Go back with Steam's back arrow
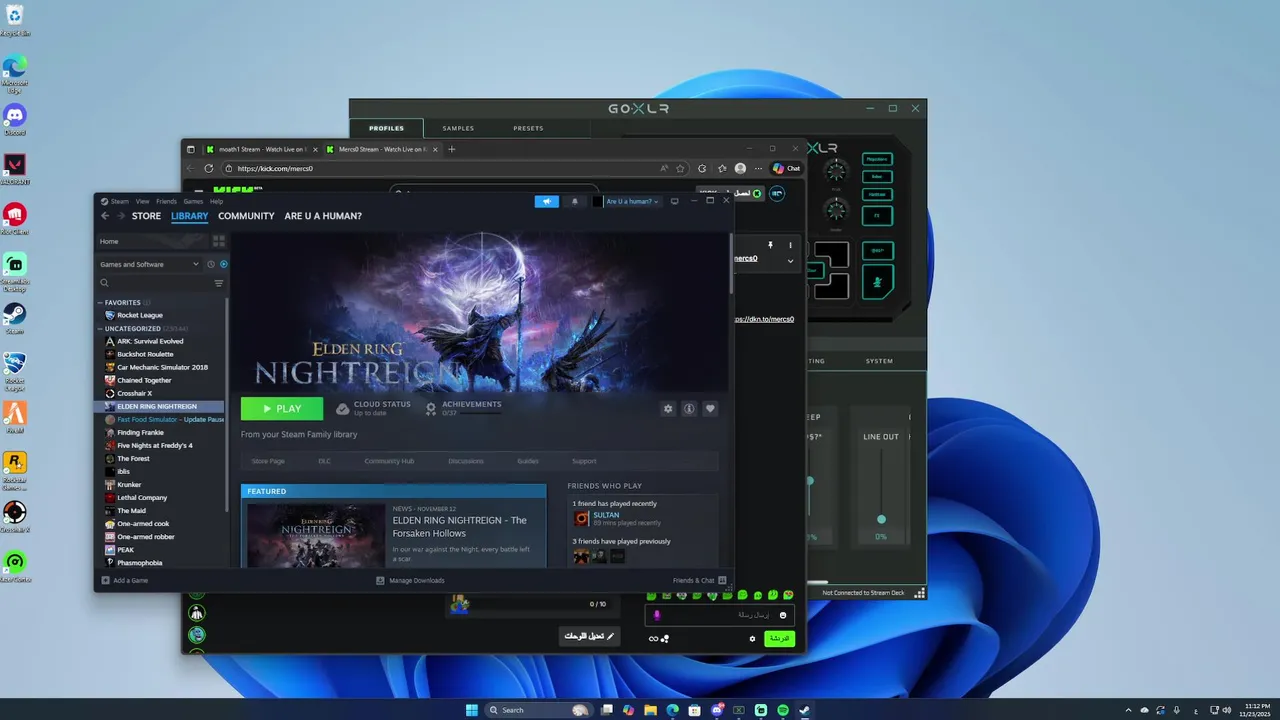The width and height of the screenshot is (1280, 720). pyautogui.click(x=105, y=216)
